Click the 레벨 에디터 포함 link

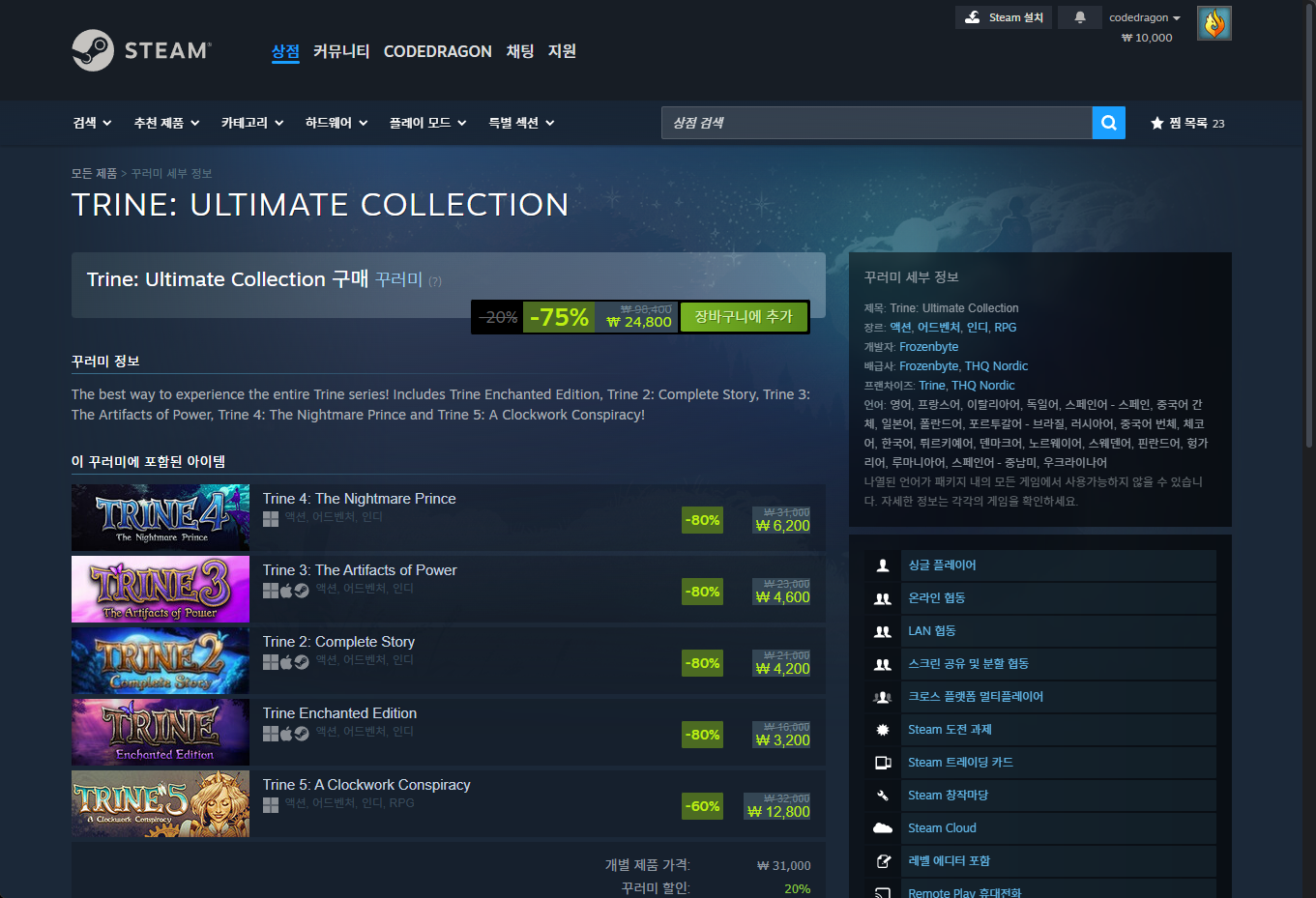point(949,861)
